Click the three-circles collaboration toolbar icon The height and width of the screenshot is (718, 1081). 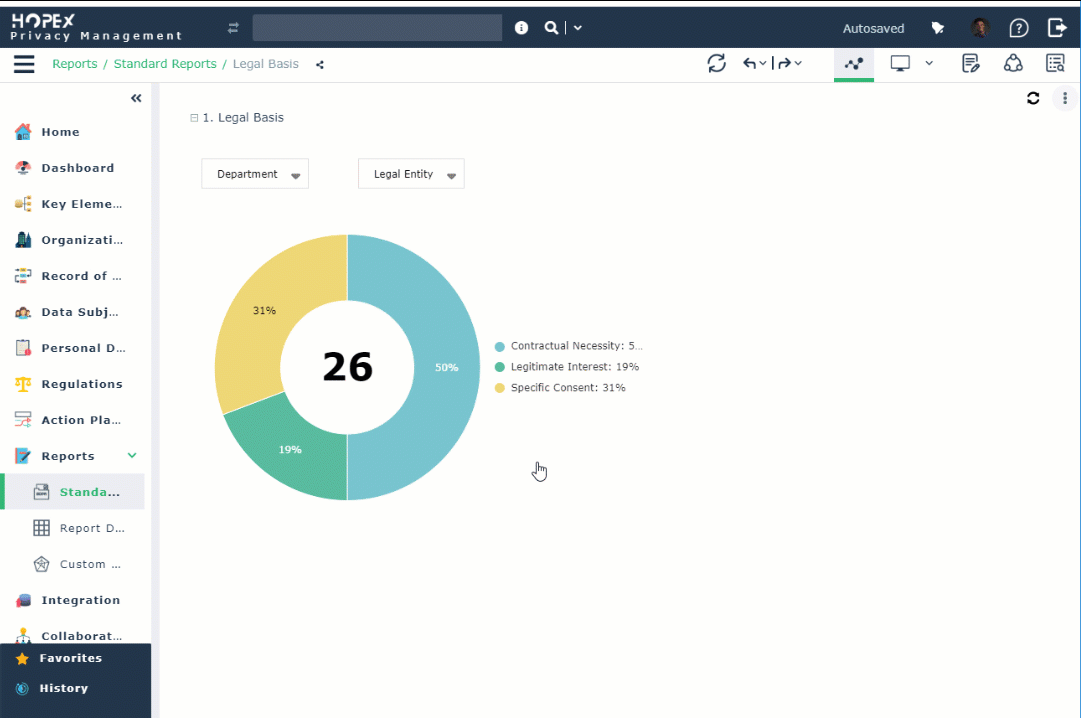coord(1013,63)
